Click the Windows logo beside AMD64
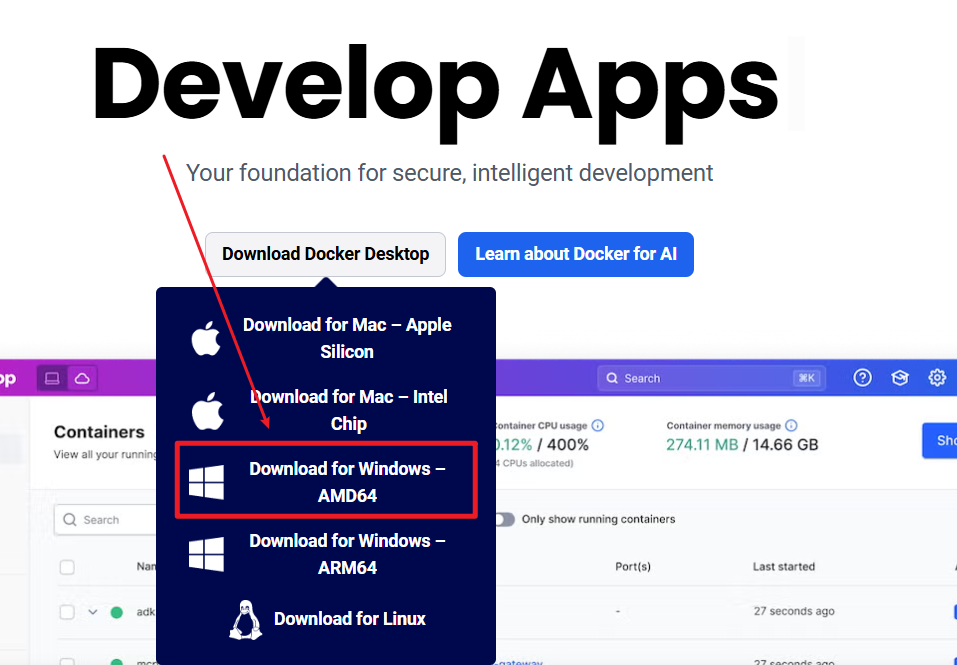Image resolution: width=957 pixels, height=665 pixels. pos(206,482)
